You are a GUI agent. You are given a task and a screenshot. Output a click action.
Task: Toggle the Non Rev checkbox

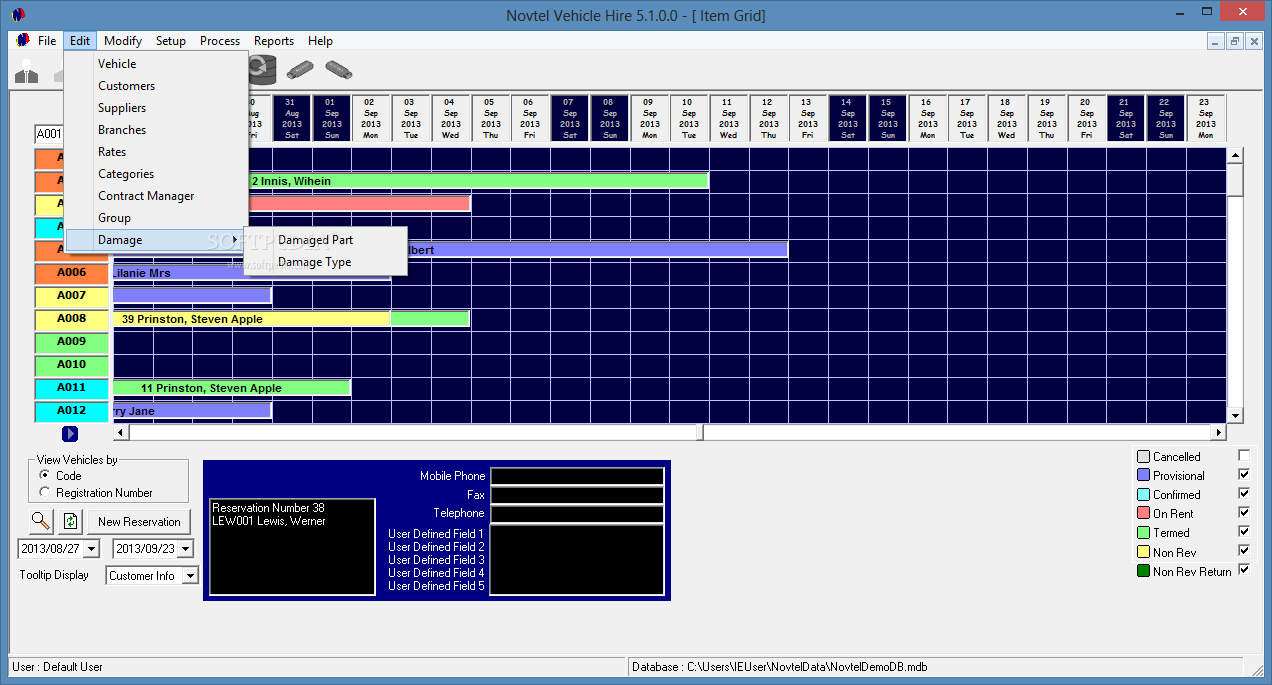(1244, 550)
